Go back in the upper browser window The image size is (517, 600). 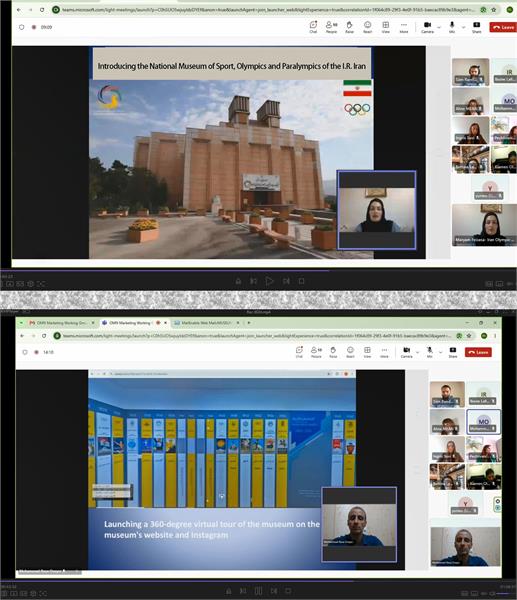[19, 10]
